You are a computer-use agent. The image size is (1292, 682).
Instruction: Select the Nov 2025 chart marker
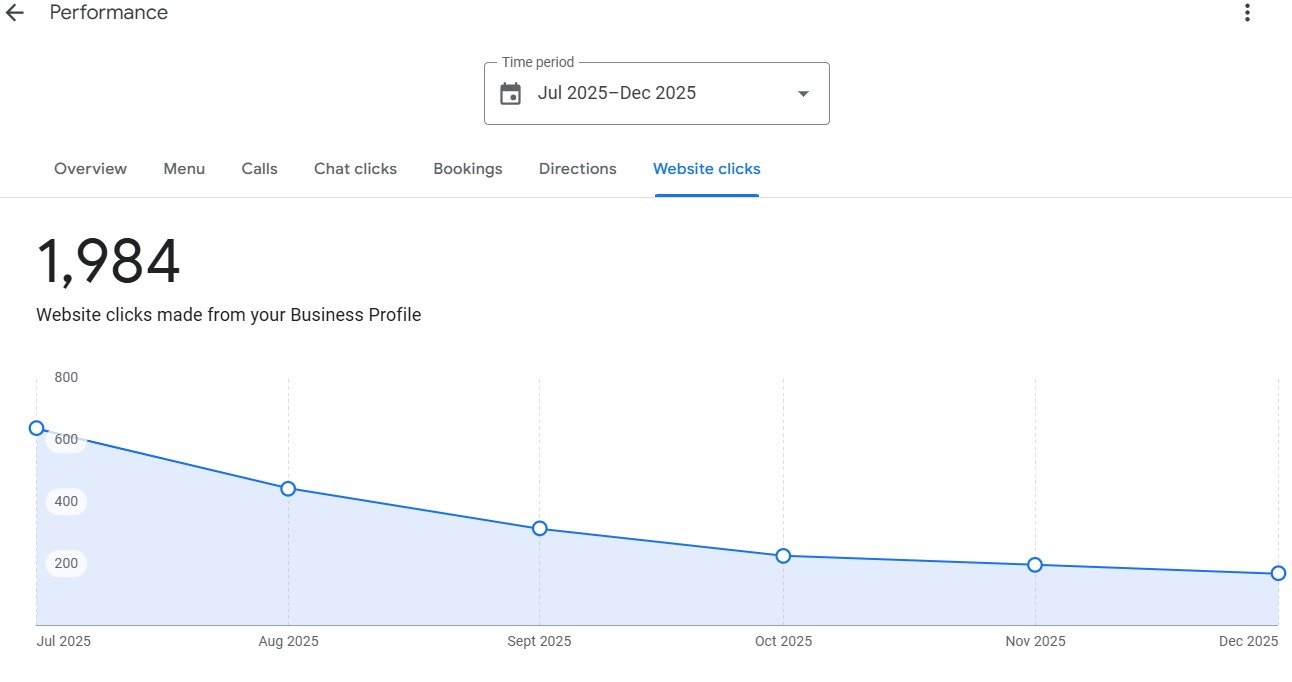(x=1035, y=565)
